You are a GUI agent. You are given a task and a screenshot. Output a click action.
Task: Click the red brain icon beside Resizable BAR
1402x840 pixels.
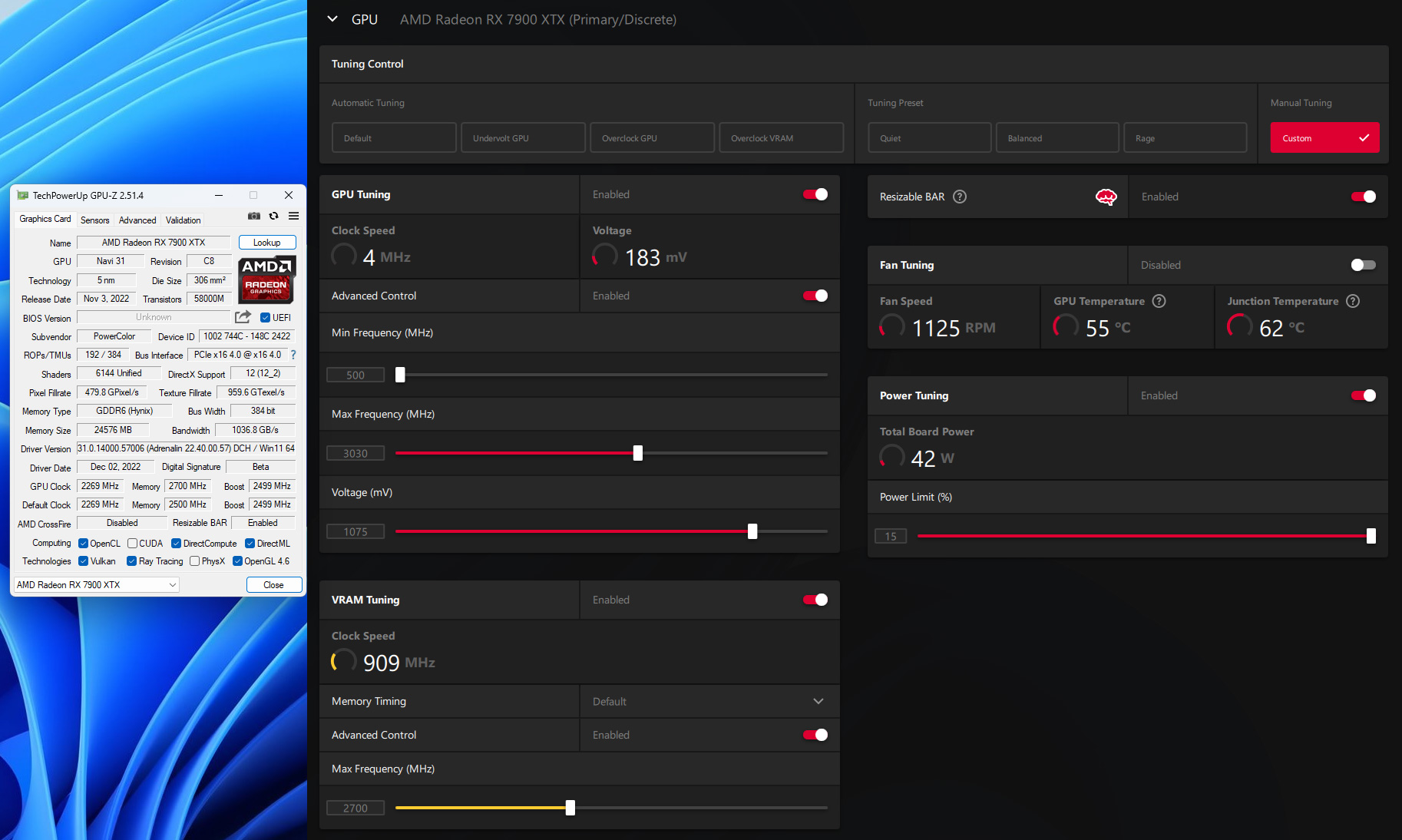pos(1106,197)
